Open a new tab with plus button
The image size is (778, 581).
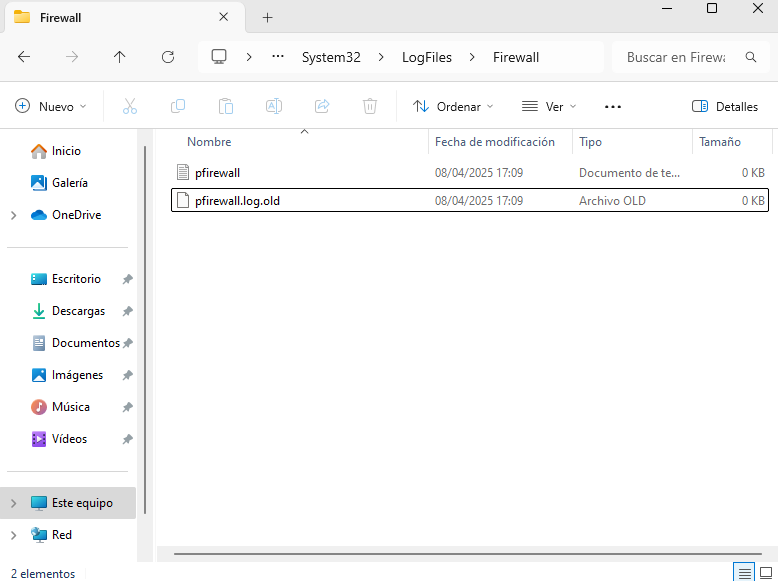pos(267,18)
